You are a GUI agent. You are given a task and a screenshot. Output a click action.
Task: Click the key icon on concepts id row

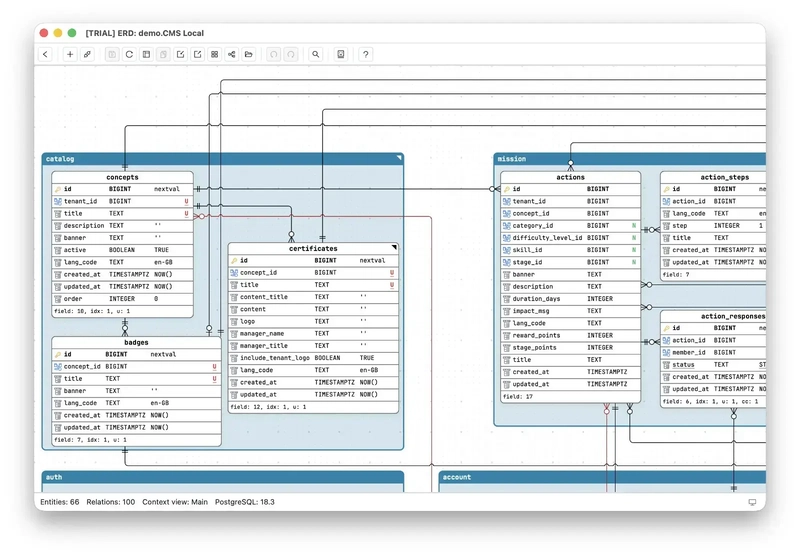(x=58, y=189)
